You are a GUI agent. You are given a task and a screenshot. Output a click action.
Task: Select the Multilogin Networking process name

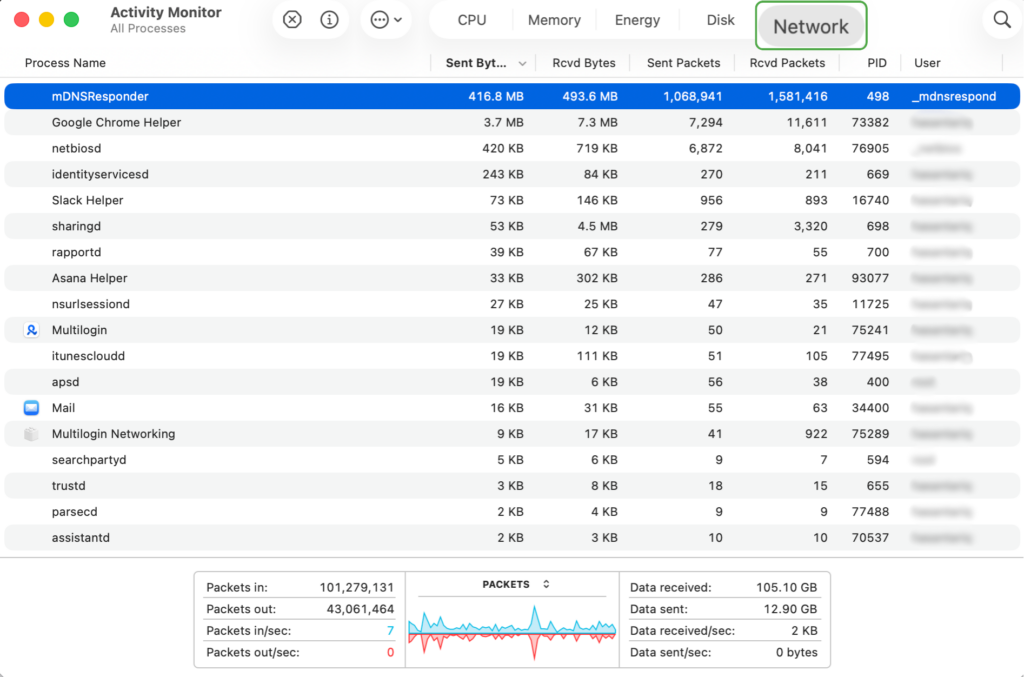(114, 434)
